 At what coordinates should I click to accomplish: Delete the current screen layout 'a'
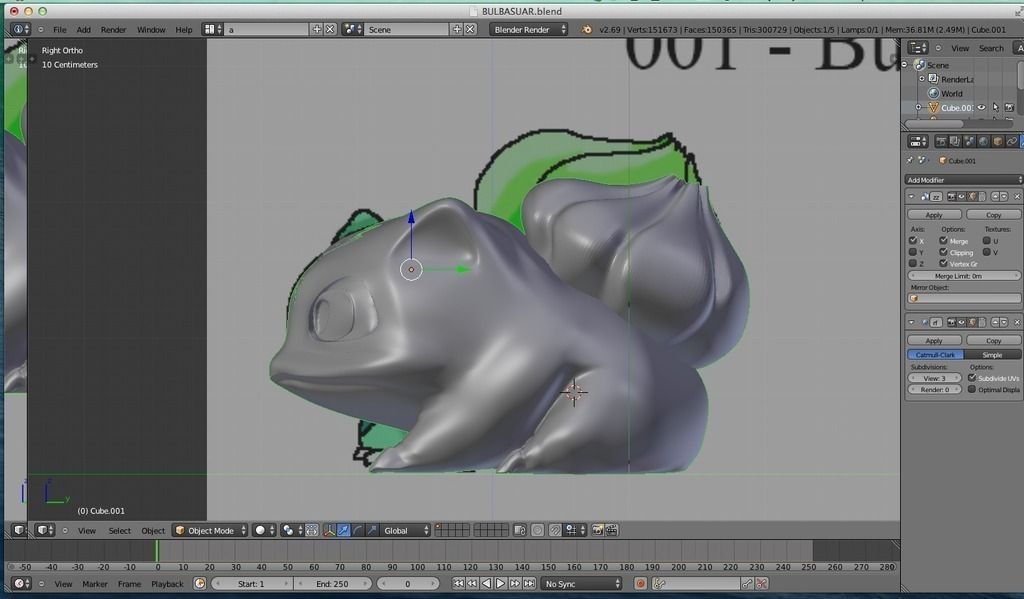330,29
